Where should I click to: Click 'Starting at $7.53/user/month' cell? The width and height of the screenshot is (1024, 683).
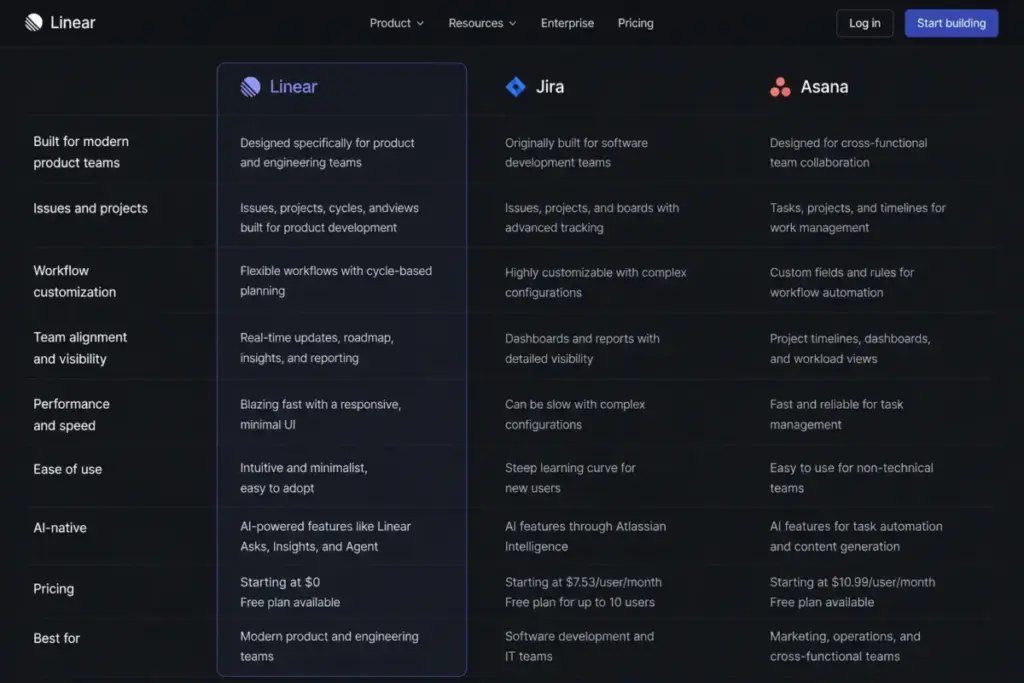pyautogui.click(x=583, y=592)
